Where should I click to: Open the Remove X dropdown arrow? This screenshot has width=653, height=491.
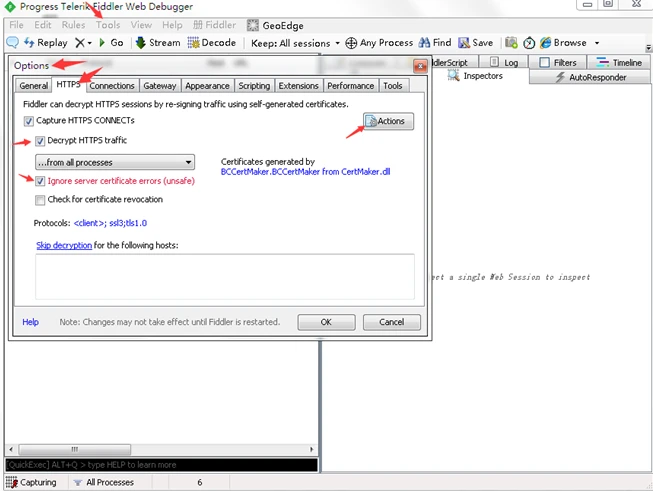90,43
